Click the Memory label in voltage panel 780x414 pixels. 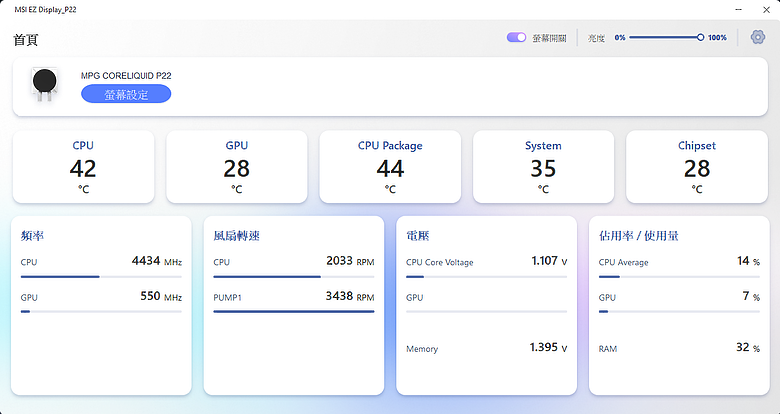click(x=422, y=349)
